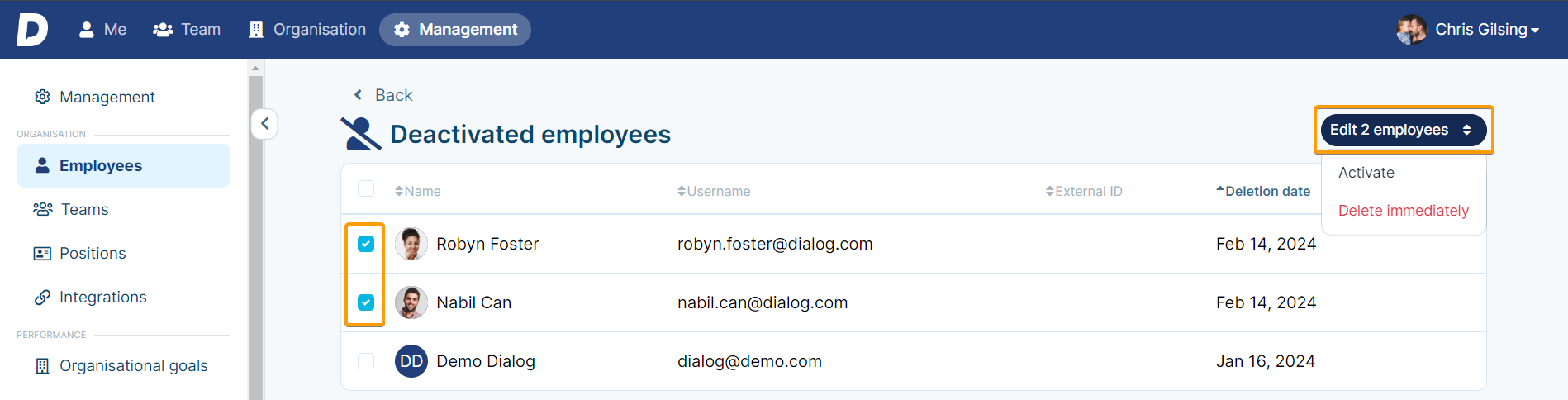Screen dimensions: 1568x400
Task: Open the Chris Gilsing user menu
Action: [x=1468, y=30]
